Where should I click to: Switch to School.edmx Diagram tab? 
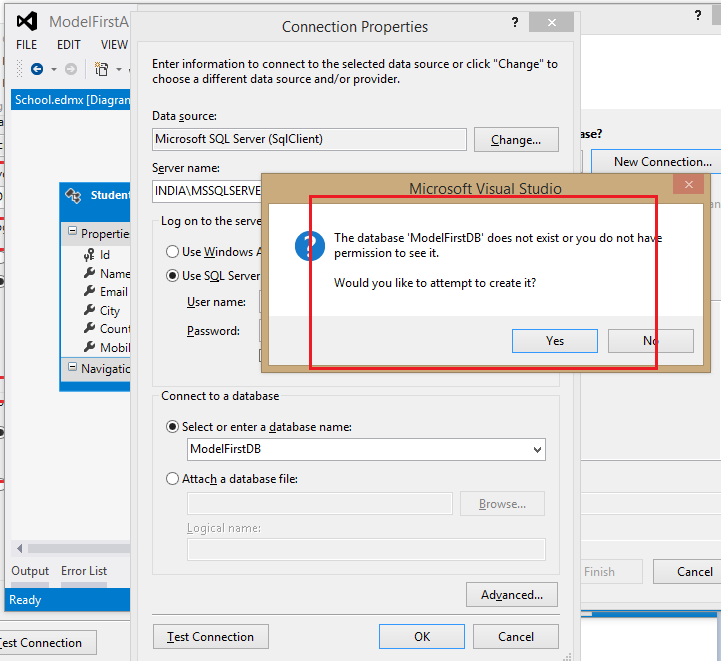tap(72, 100)
